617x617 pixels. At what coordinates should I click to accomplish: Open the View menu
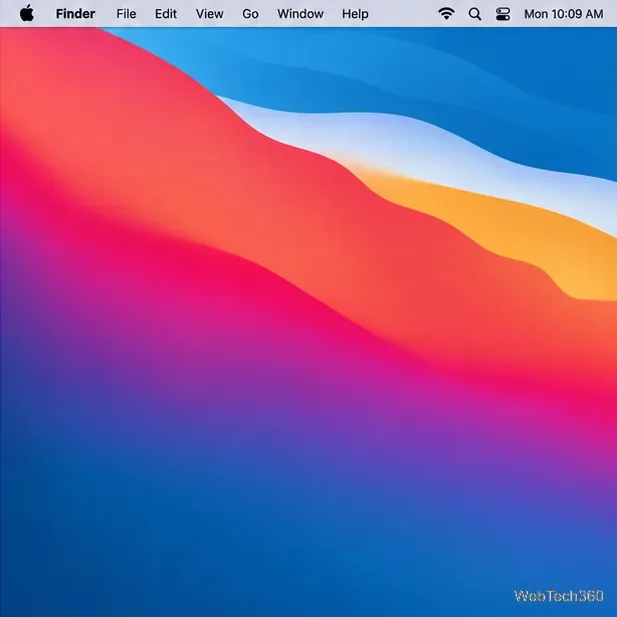pos(209,14)
